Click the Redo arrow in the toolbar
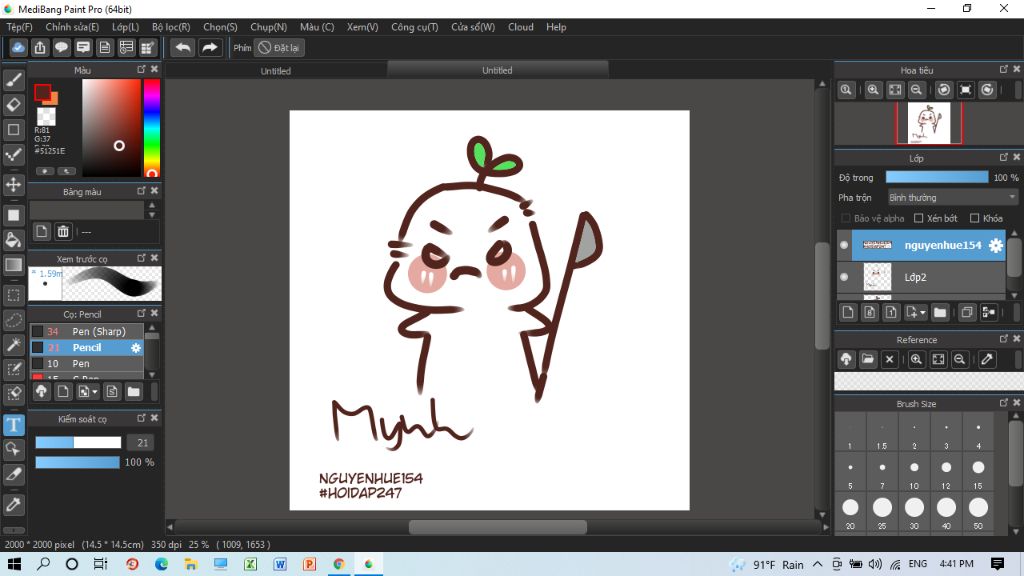 [210, 48]
